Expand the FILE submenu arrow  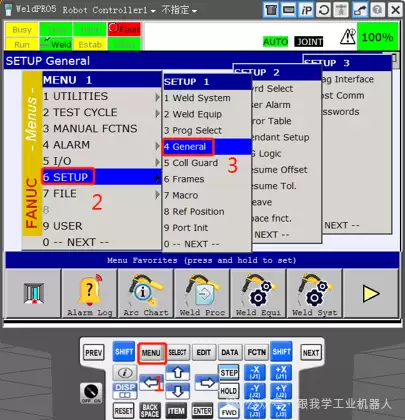[x=157, y=194]
